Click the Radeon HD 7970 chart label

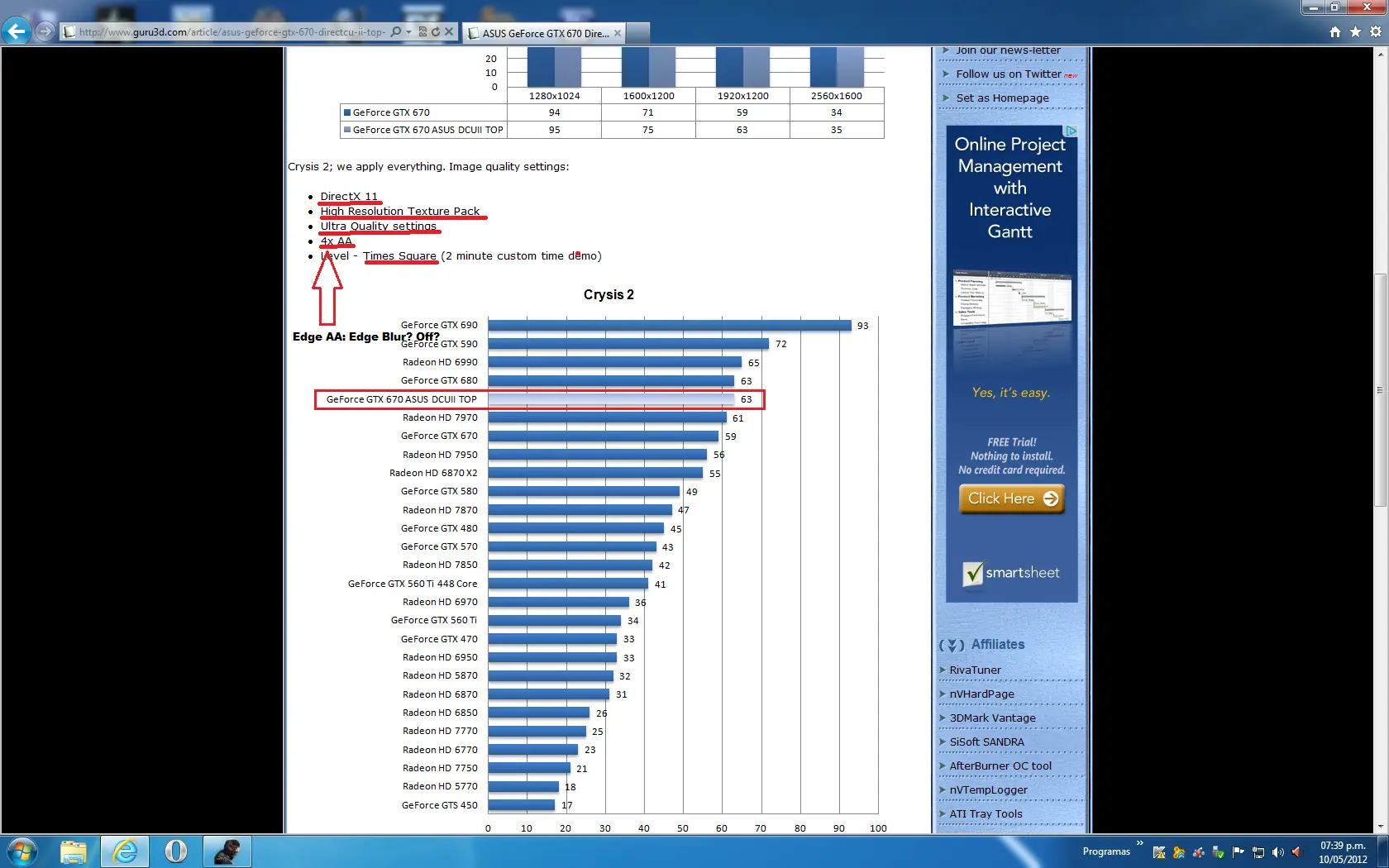click(440, 417)
